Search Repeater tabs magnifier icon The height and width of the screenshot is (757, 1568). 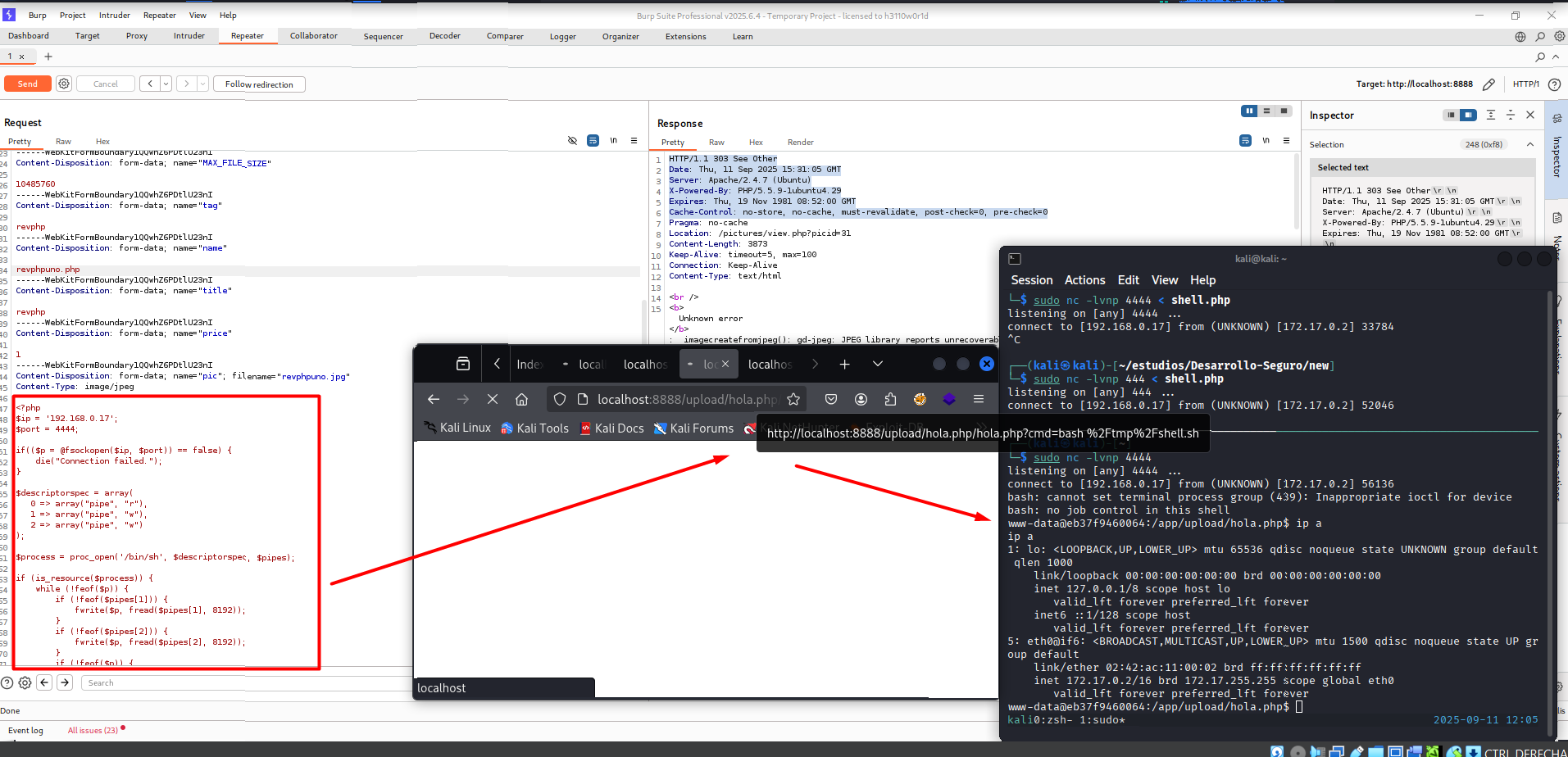point(1540,57)
